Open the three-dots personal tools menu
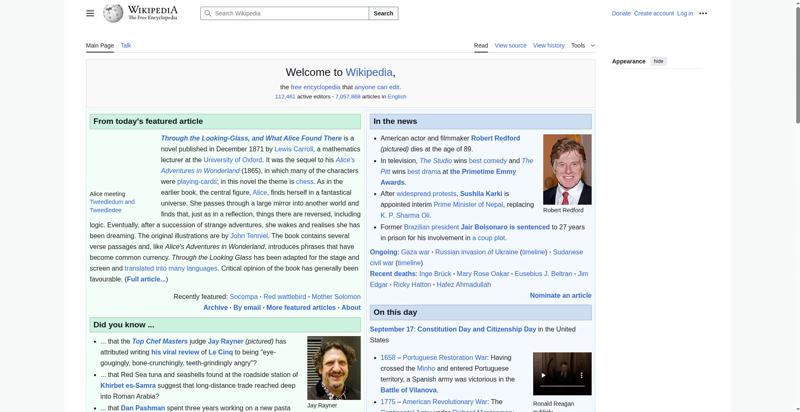800x412 pixels. [x=703, y=13]
